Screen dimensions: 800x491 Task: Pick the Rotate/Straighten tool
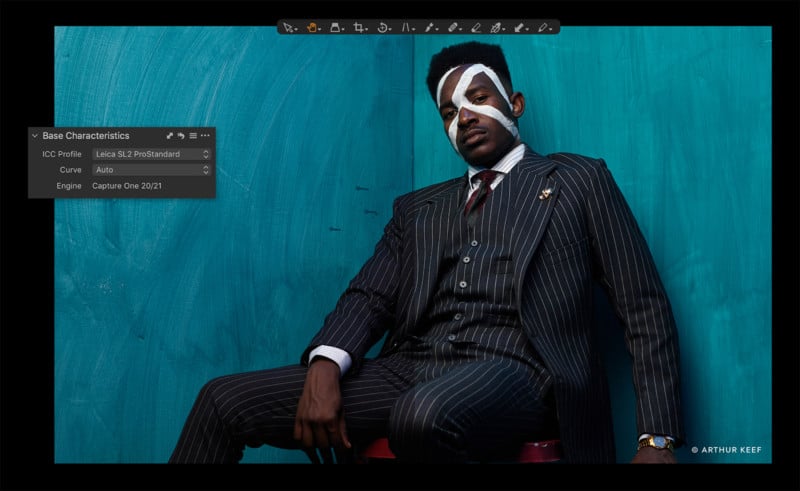[x=382, y=27]
